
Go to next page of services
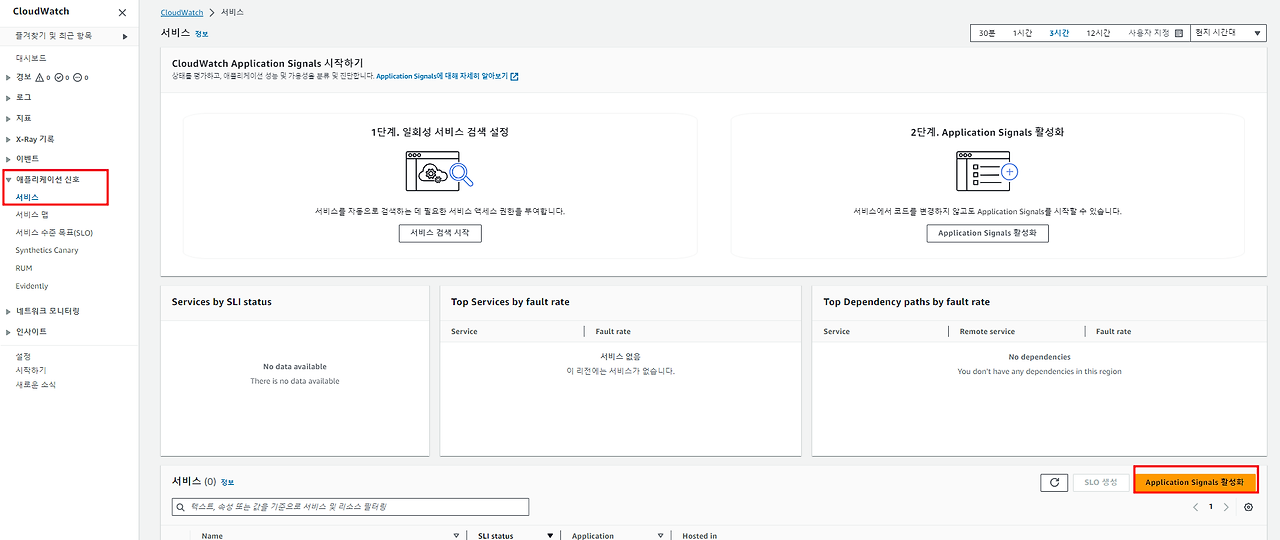(x=1227, y=507)
